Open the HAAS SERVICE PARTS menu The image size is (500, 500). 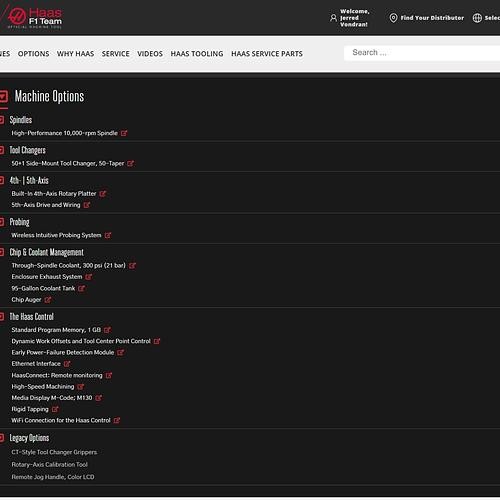click(x=267, y=54)
